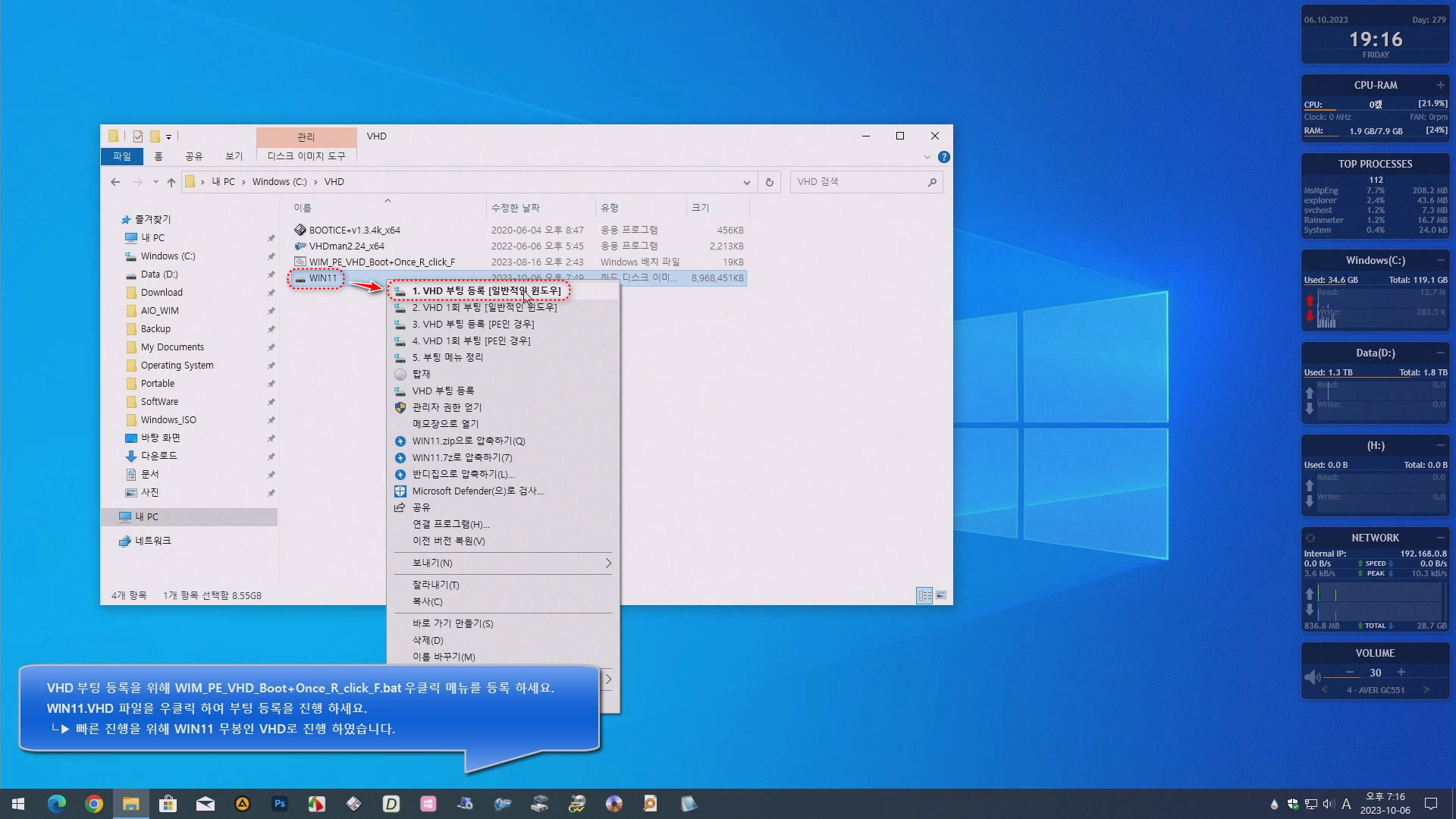This screenshot has width=1456, height=819.
Task: Select 네트워크 in the navigation pane
Action: click(x=152, y=541)
